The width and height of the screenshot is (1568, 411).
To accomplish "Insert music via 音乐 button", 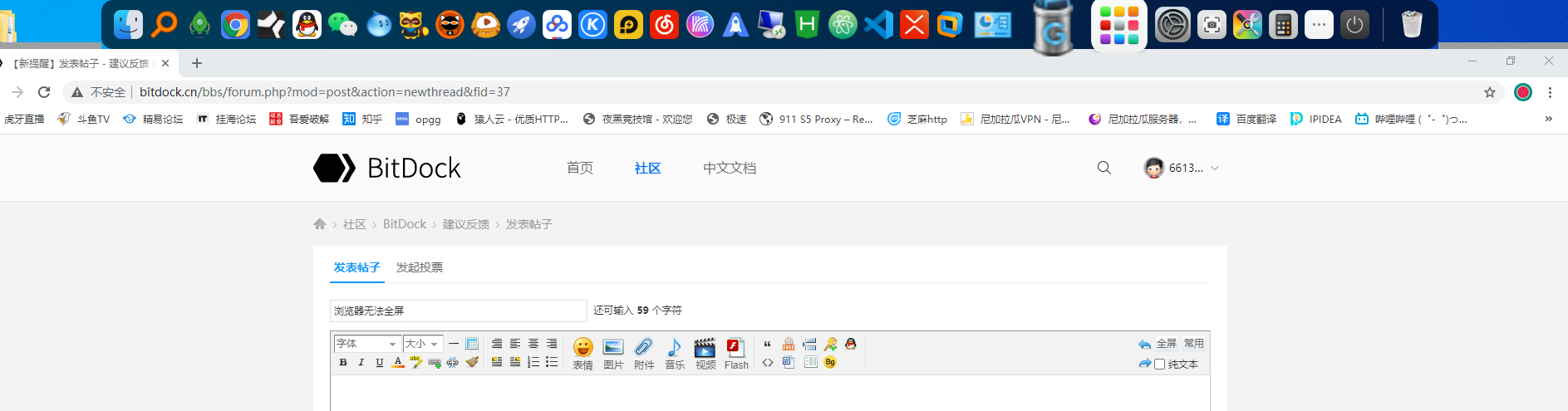I will [x=675, y=354].
